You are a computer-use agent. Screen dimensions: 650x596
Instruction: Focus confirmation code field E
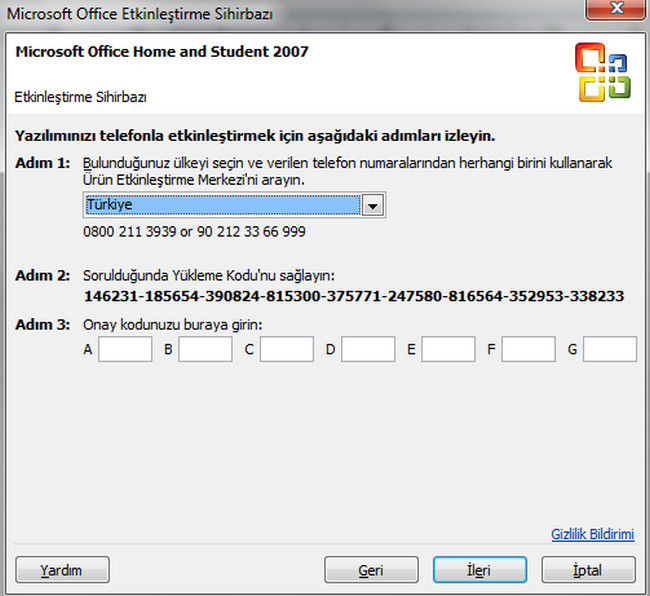pyautogui.click(x=448, y=349)
